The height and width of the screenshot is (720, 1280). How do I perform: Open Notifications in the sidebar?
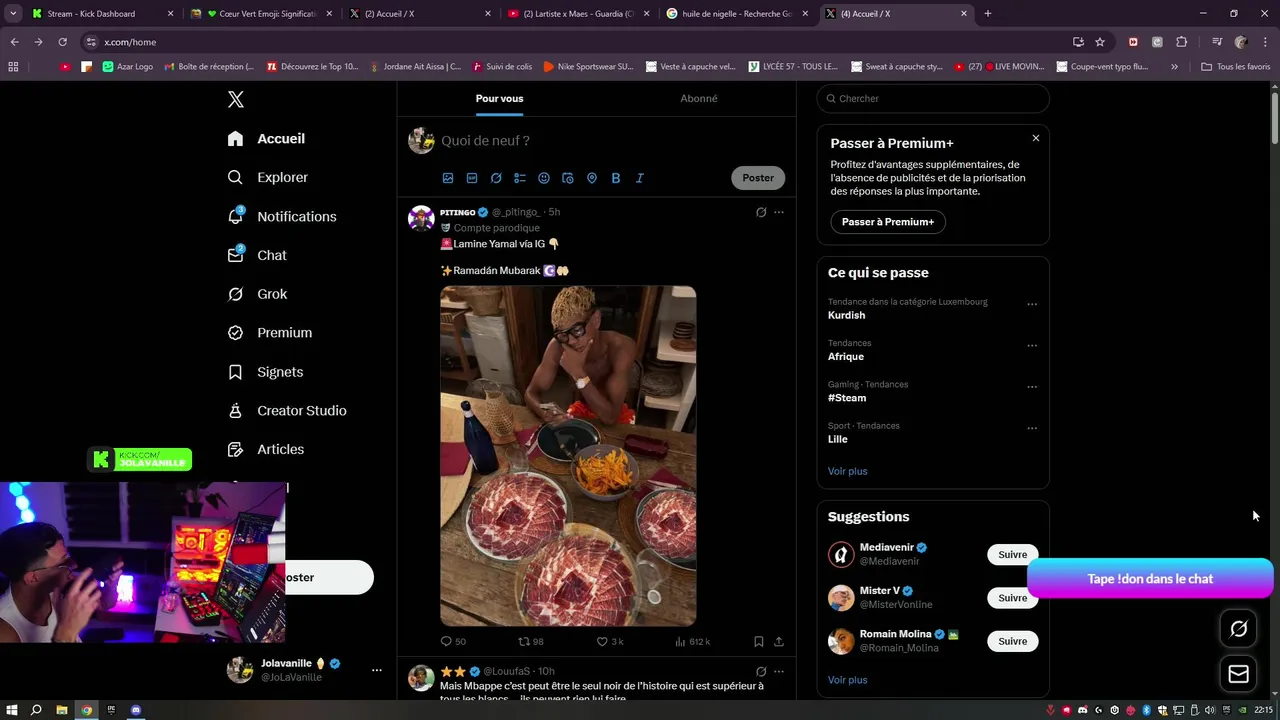(282, 216)
